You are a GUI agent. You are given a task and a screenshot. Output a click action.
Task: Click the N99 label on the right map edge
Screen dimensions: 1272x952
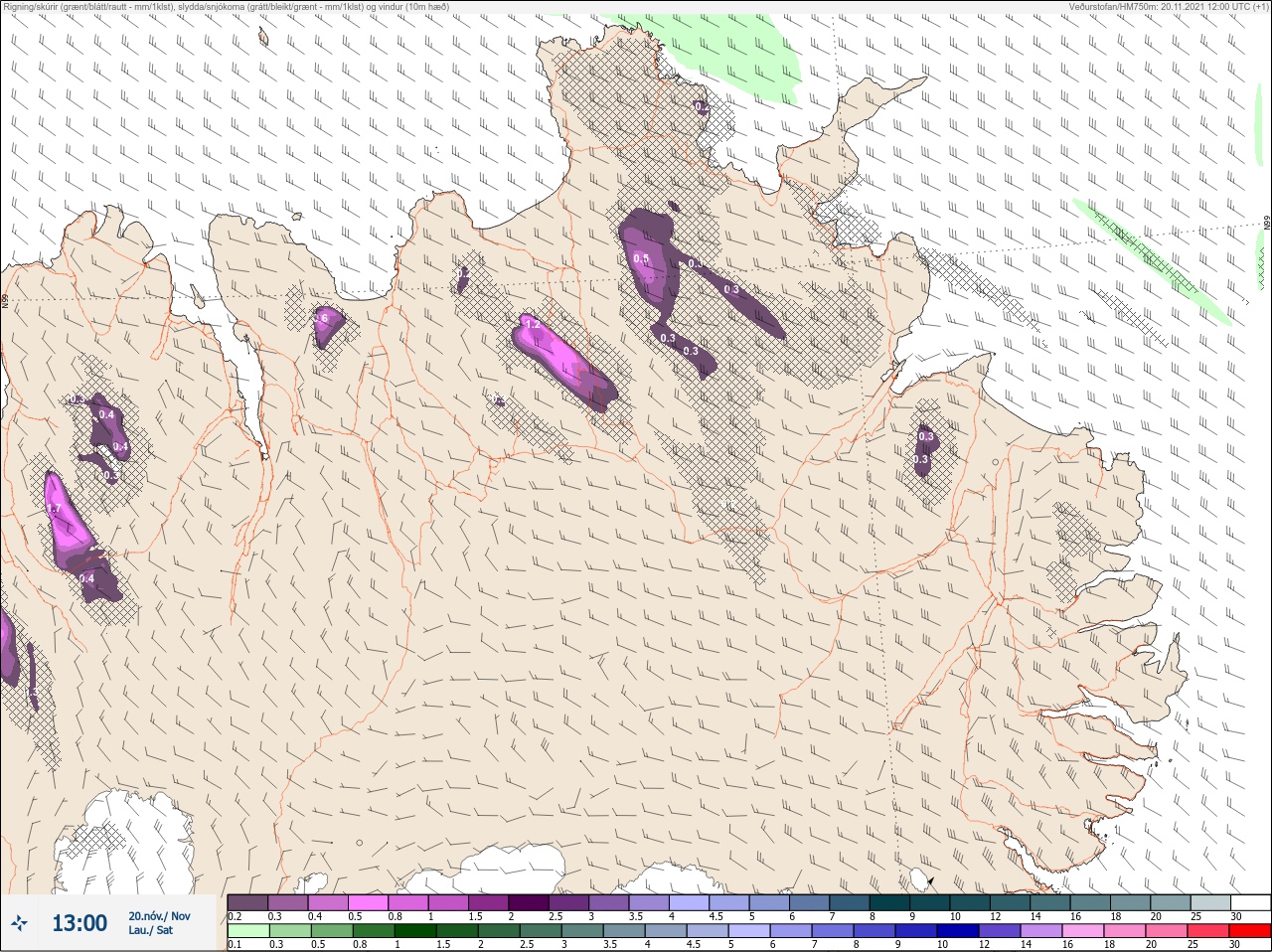click(1267, 224)
